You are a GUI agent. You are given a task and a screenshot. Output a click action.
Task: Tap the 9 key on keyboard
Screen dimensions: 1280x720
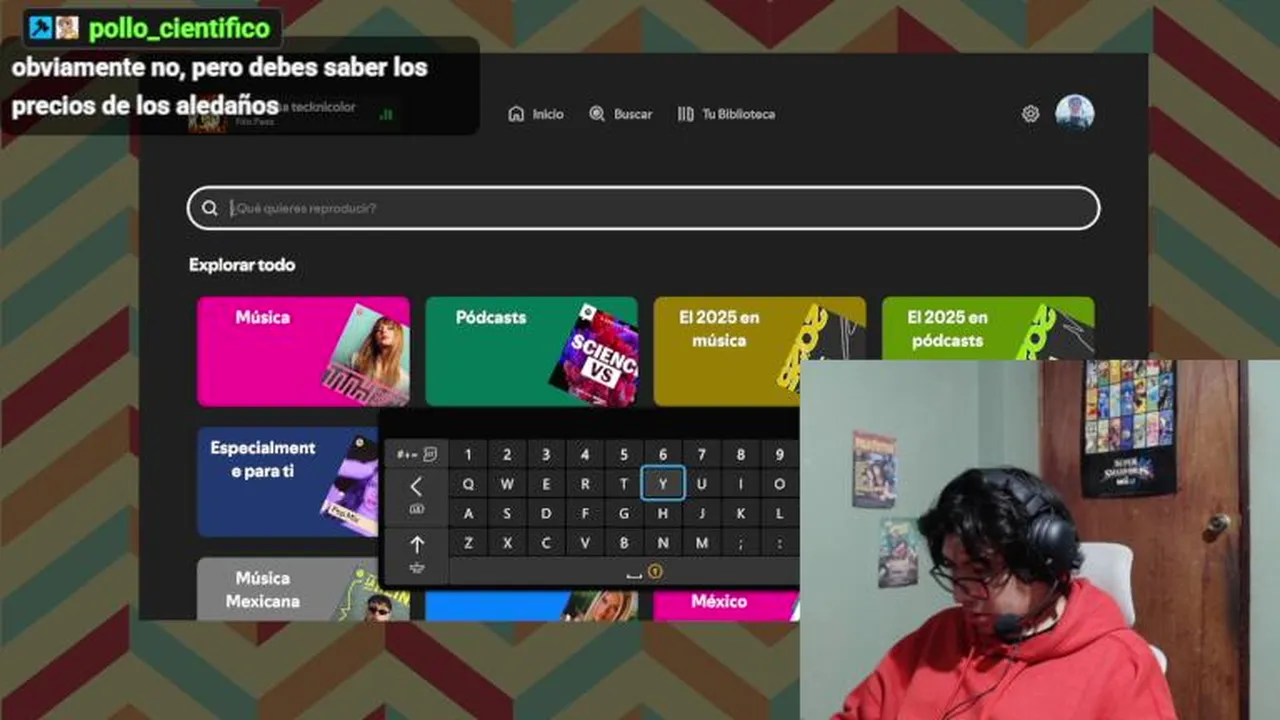pos(780,455)
